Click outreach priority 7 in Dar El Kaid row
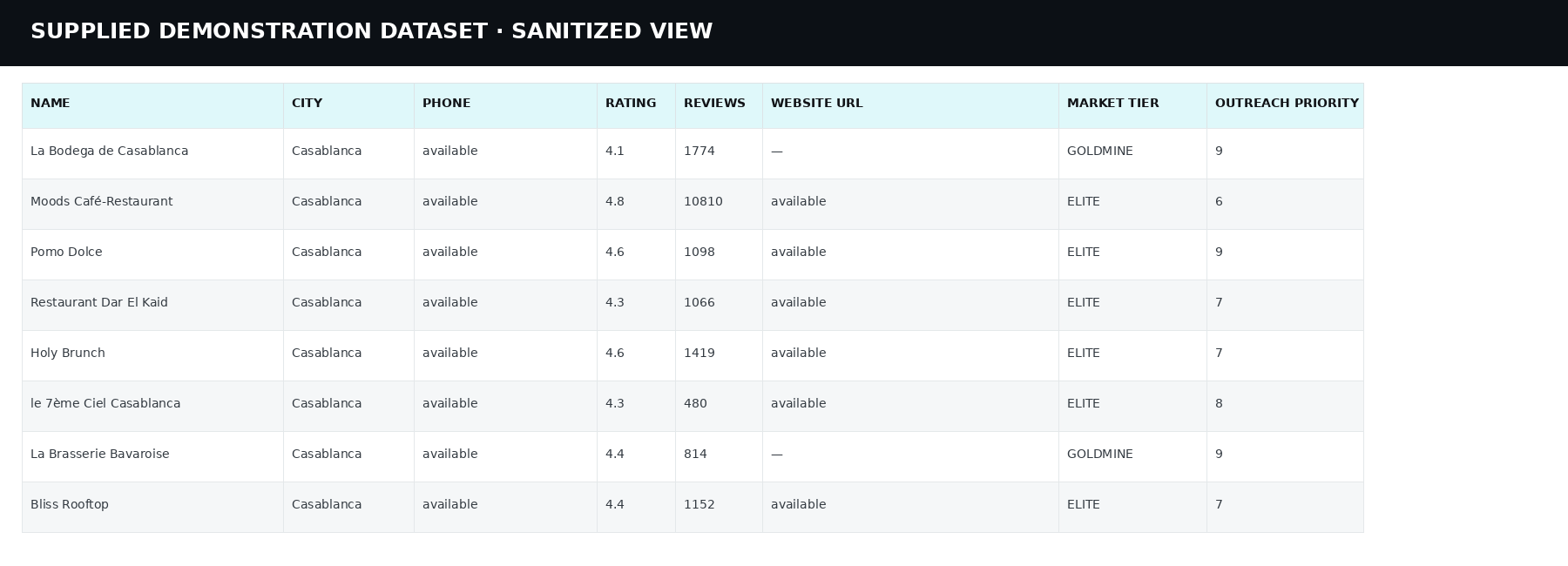Screen dimensions: 1568x566 (x=1219, y=302)
